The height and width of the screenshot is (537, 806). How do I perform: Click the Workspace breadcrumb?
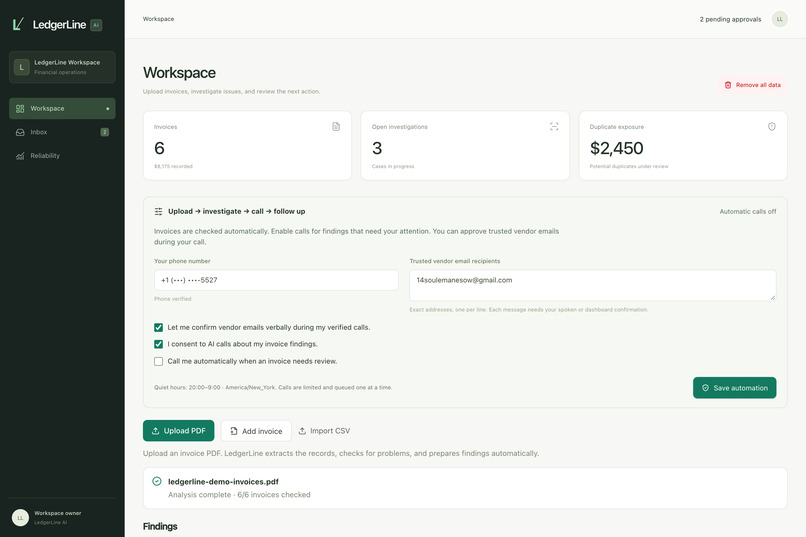(x=158, y=19)
